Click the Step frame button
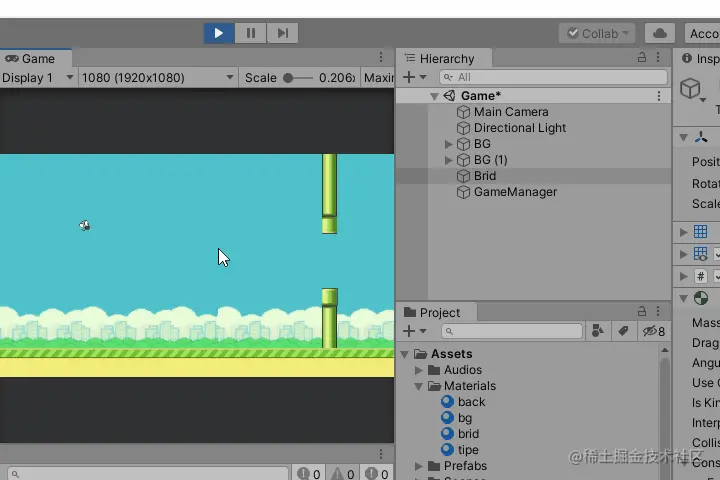Viewport: 720px width, 480px height. click(282, 33)
